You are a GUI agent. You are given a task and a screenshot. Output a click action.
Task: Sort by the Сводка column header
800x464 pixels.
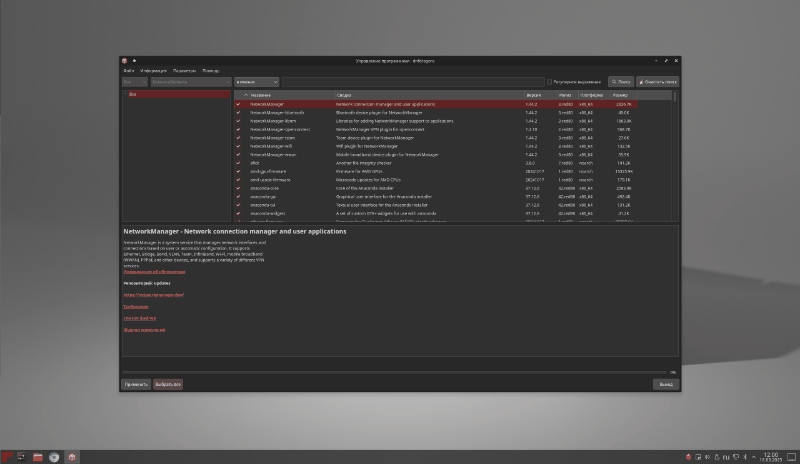coord(430,95)
